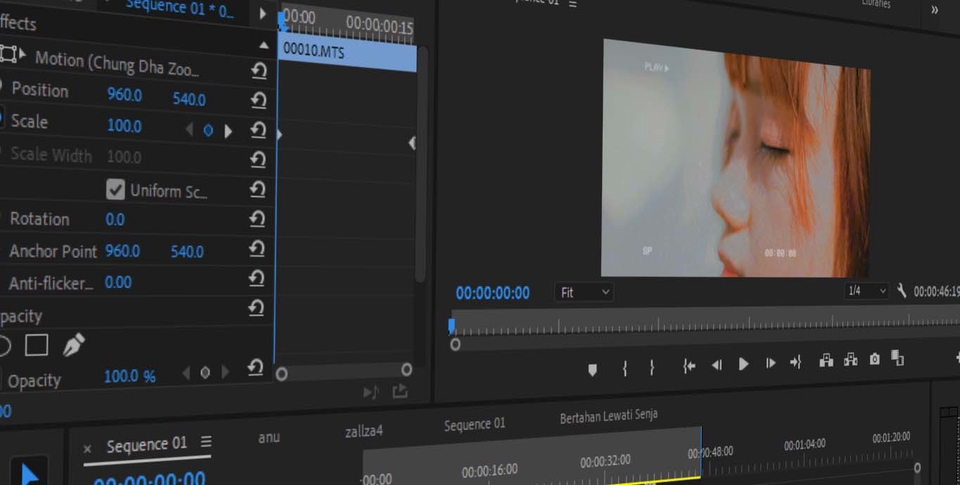
Task: Go to next Scale keyframe
Action: [x=228, y=130]
